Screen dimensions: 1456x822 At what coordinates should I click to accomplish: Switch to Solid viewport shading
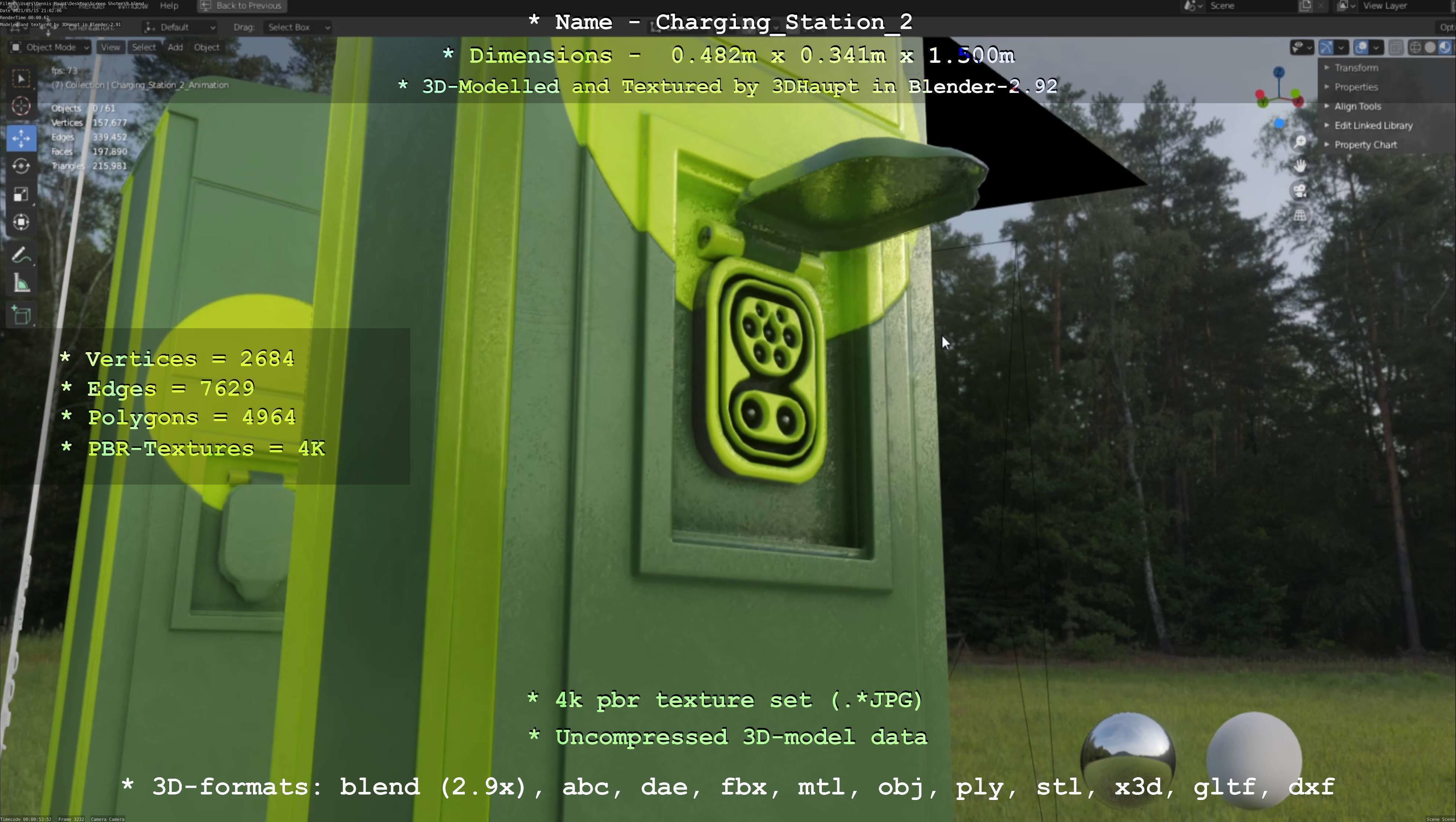1430,47
